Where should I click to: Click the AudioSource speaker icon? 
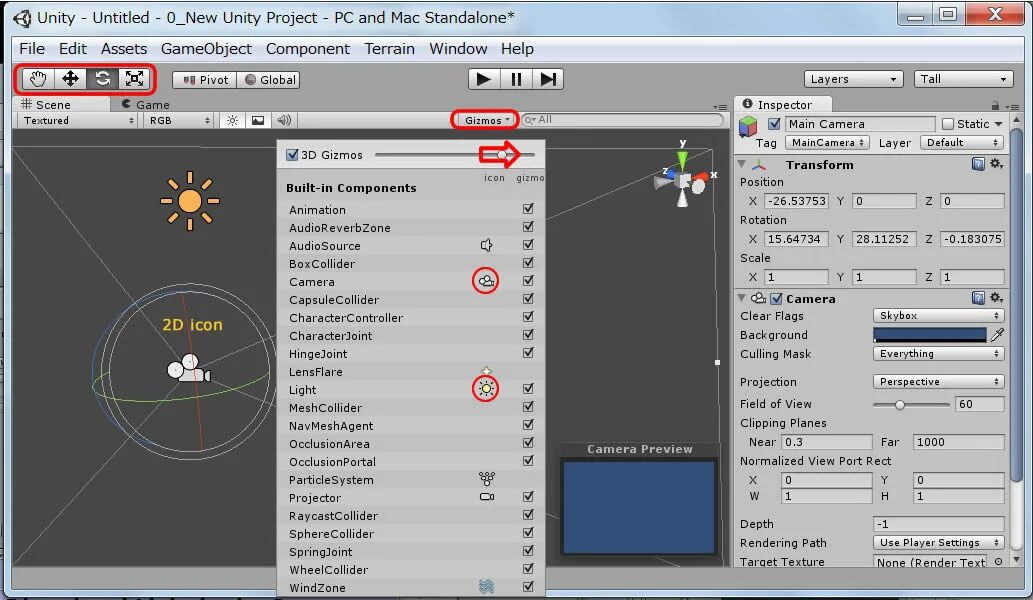coord(486,245)
